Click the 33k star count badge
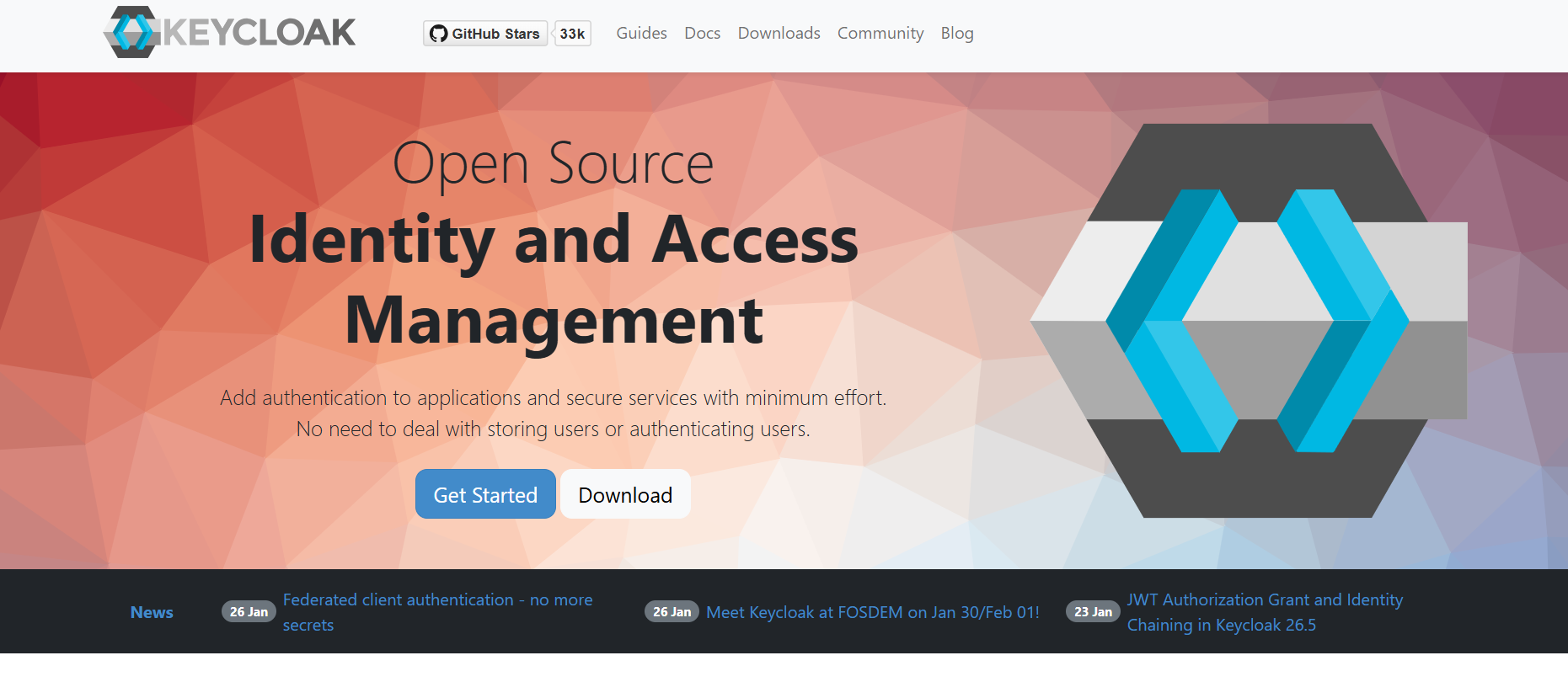The width and height of the screenshot is (1568, 682). 572,34
